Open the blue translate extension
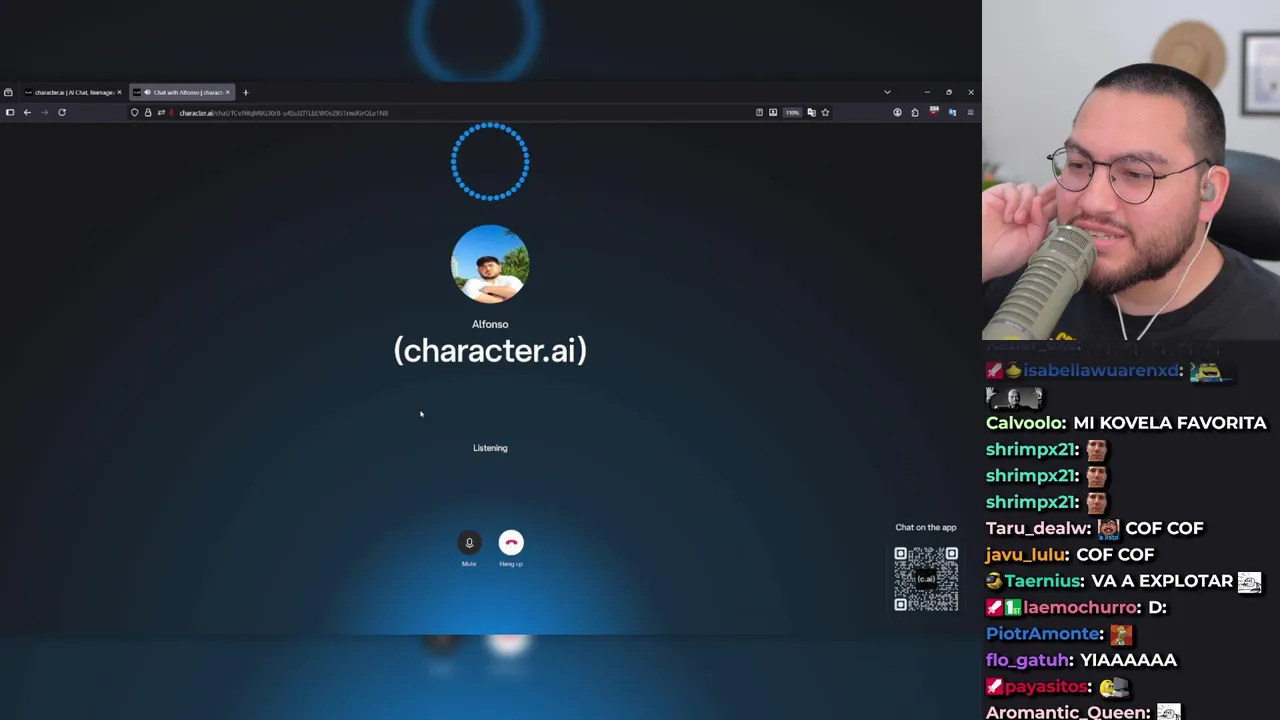Image resolution: width=1280 pixels, height=720 pixels. tap(952, 112)
